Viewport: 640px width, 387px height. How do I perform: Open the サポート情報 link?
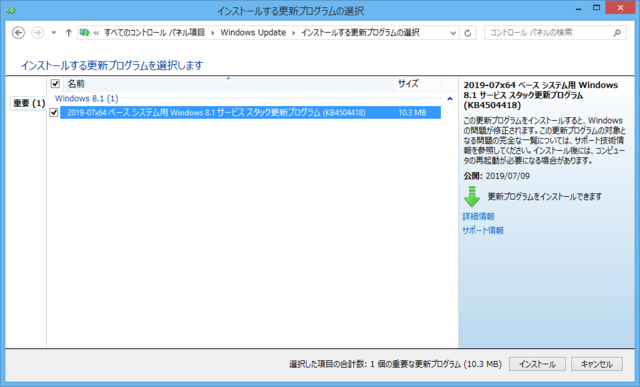coord(483,231)
